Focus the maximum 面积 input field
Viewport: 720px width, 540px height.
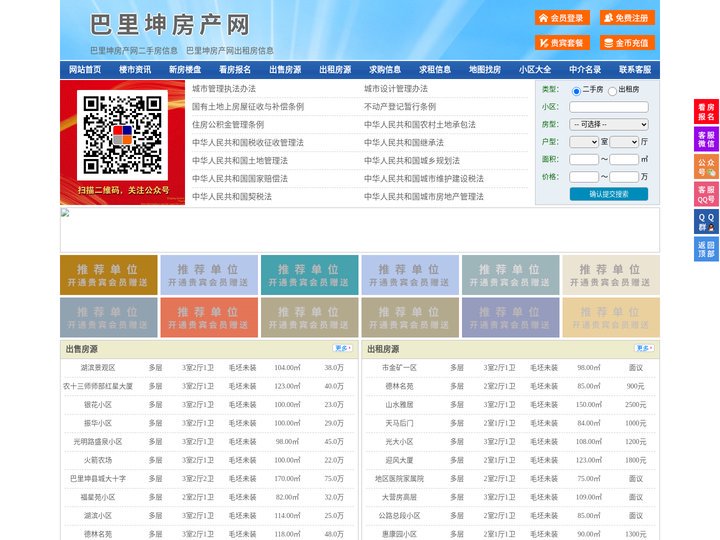click(624, 159)
